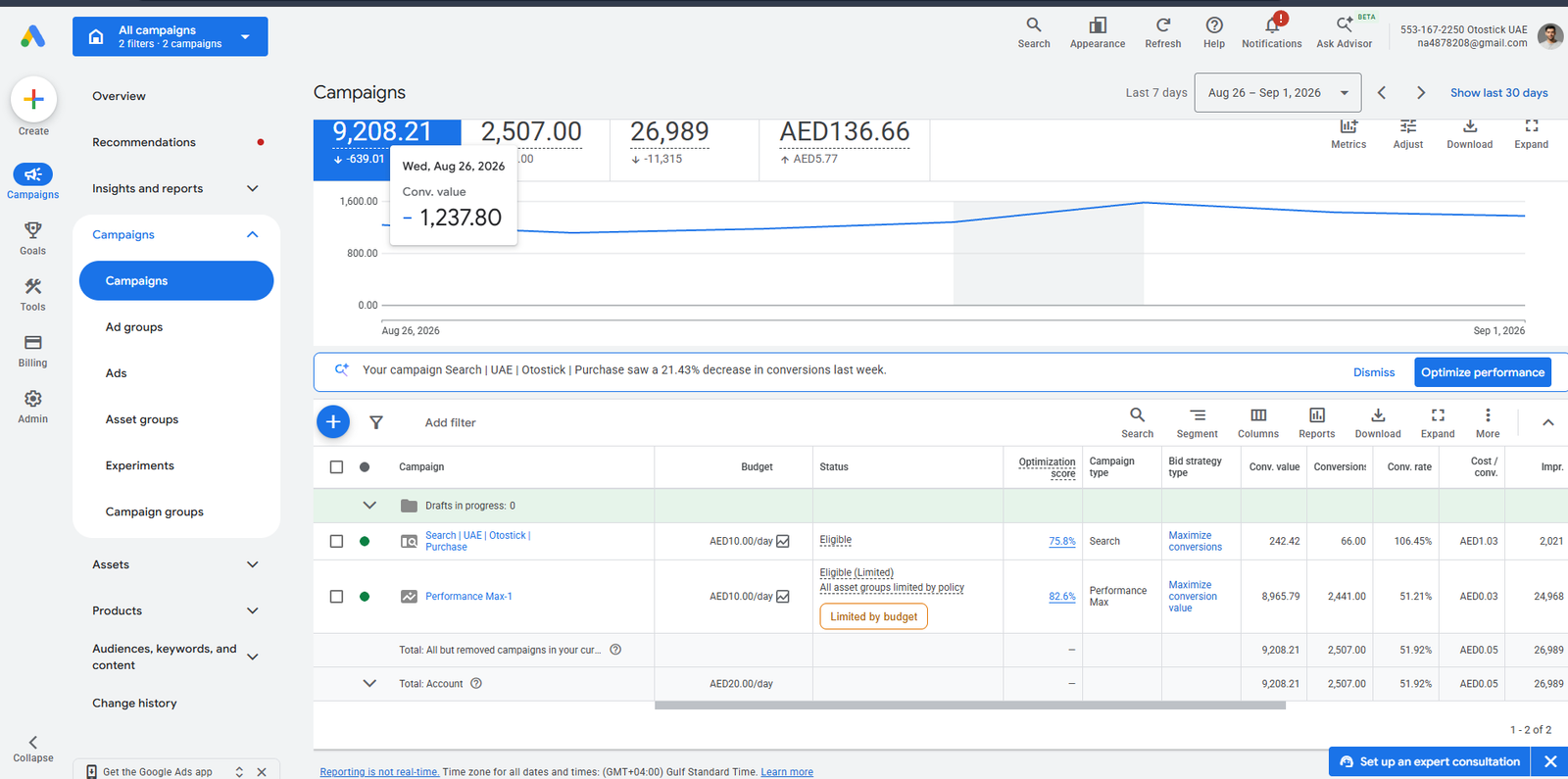Go to next date range arrow
Screen dimensions: 1568x779
[x=1421, y=93]
